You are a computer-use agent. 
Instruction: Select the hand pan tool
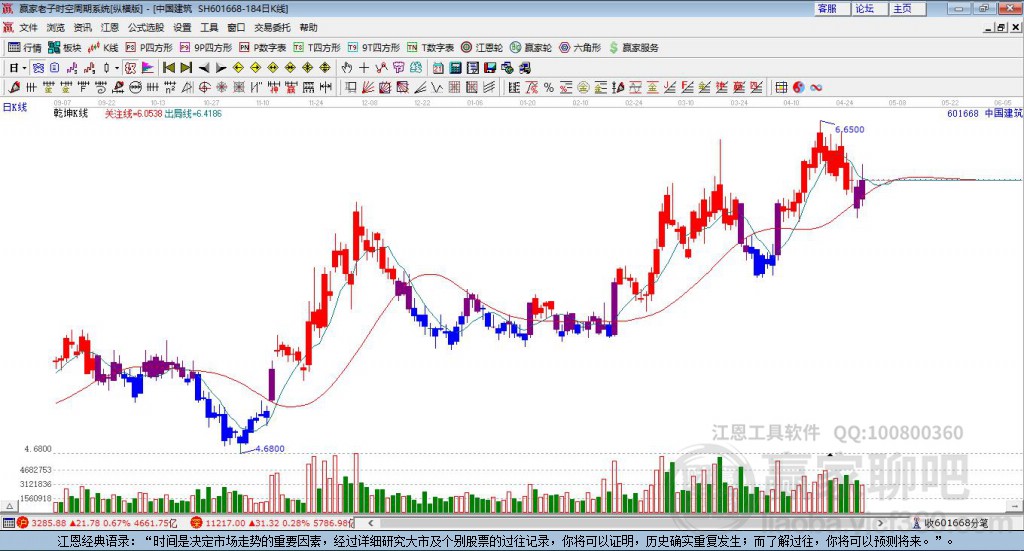click(x=347, y=68)
